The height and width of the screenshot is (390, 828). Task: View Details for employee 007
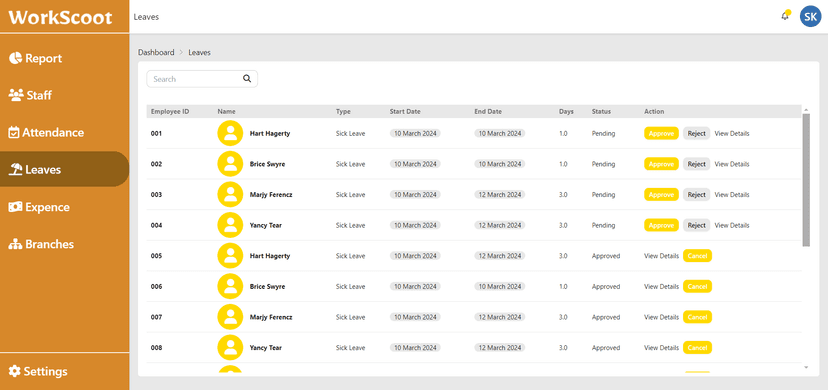pos(661,317)
